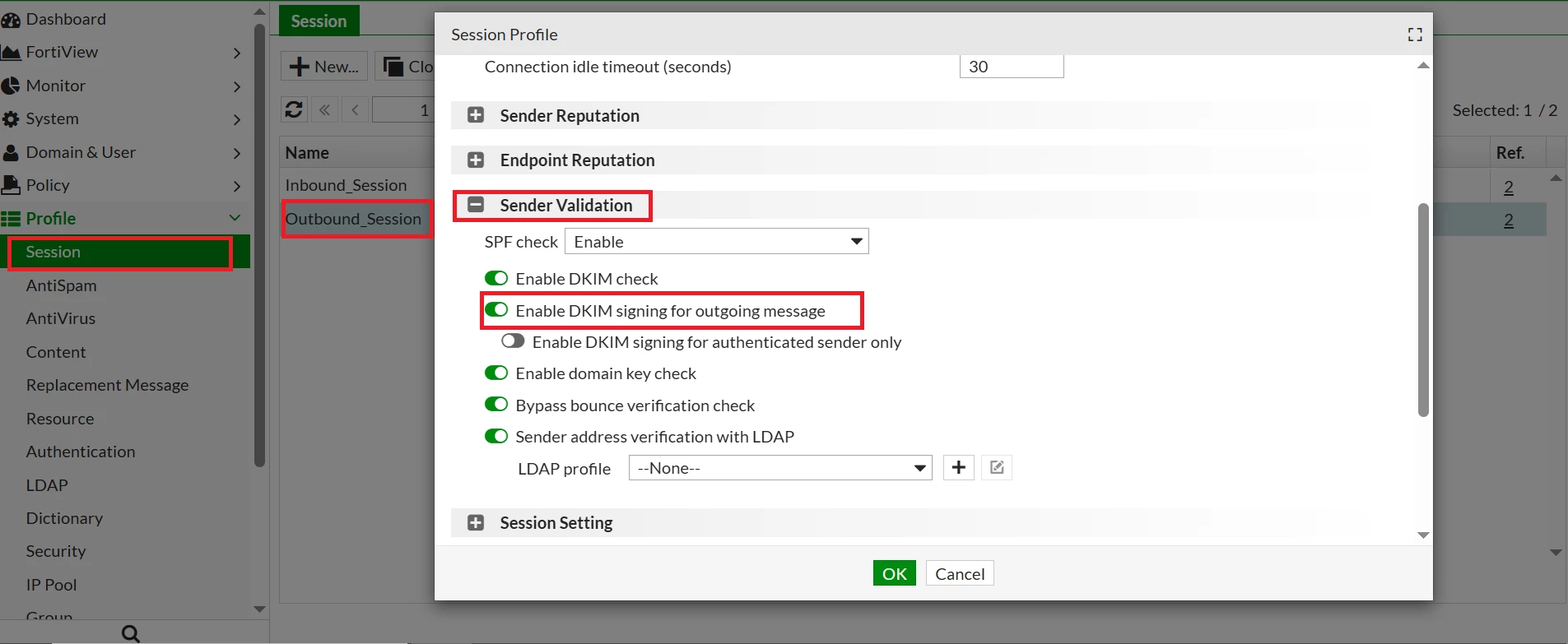Image resolution: width=1568 pixels, height=644 pixels.
Task: Open the AntiSpam profile menu
Action: coord(61,285)
